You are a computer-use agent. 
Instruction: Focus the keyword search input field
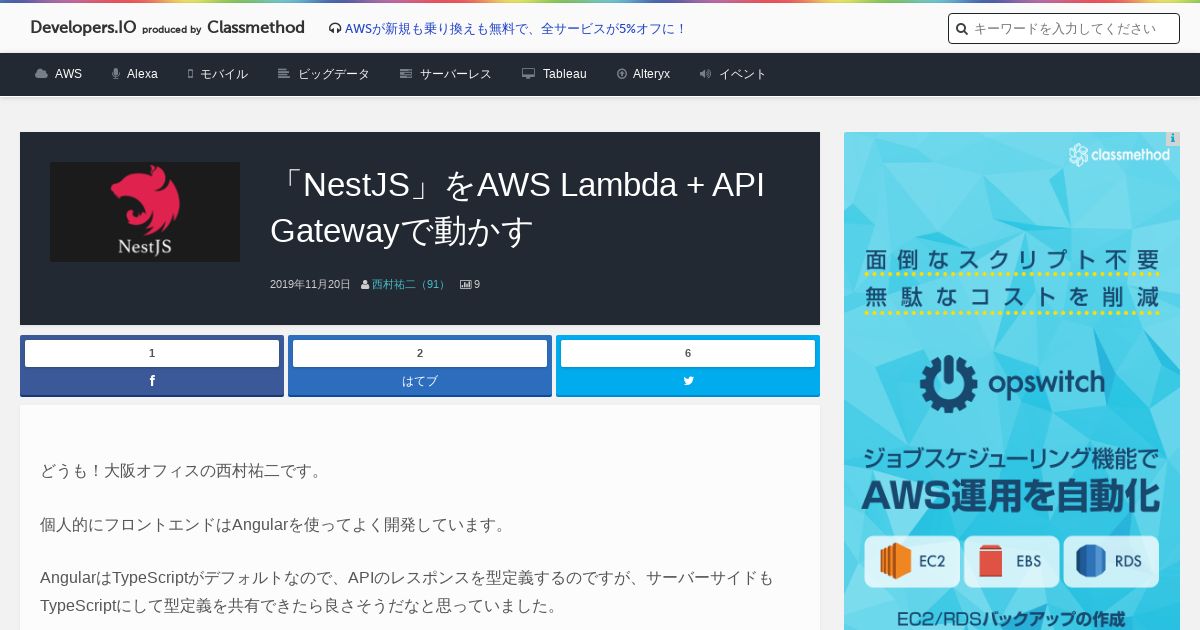click(x=1064, y=29)
